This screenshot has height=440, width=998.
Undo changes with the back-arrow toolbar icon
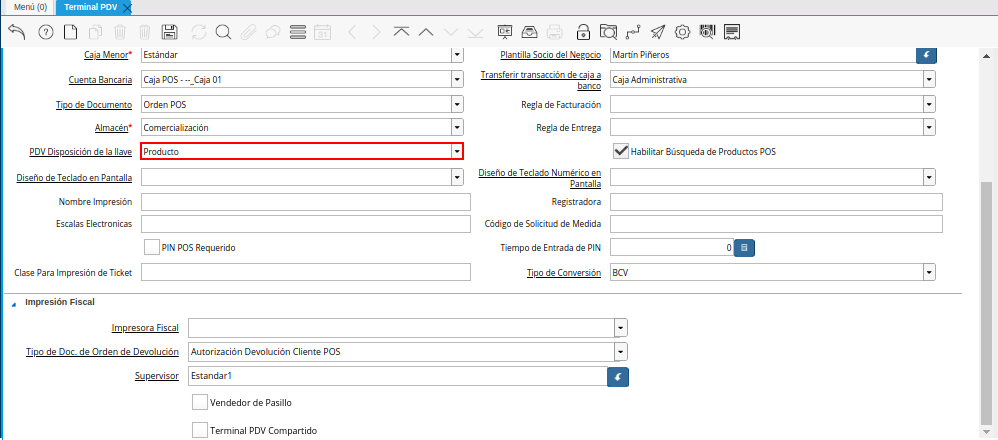tap(17, 32)
